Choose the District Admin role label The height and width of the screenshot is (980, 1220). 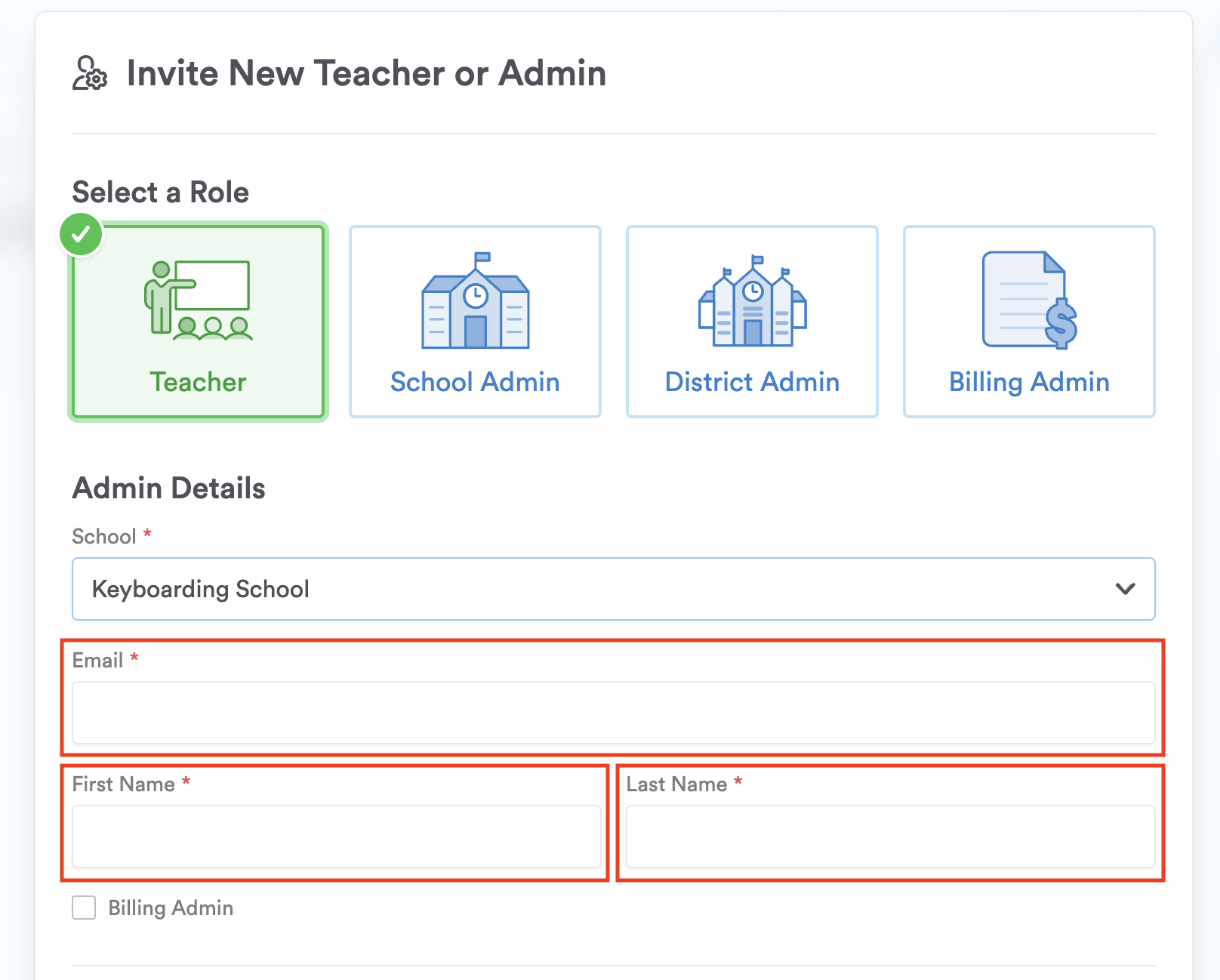(752, 382)
